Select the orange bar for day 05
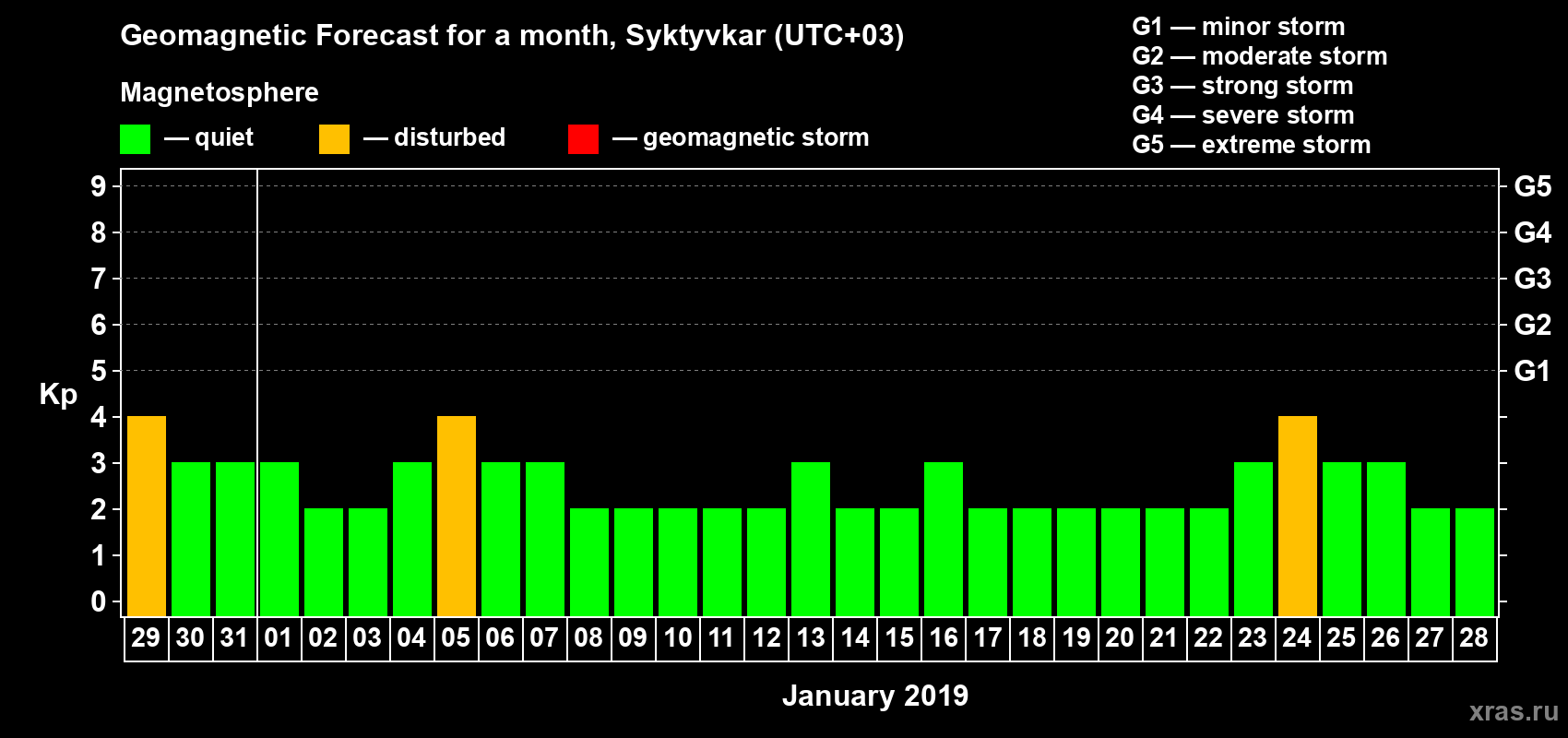1568x738 pixels. coord(457,516)
